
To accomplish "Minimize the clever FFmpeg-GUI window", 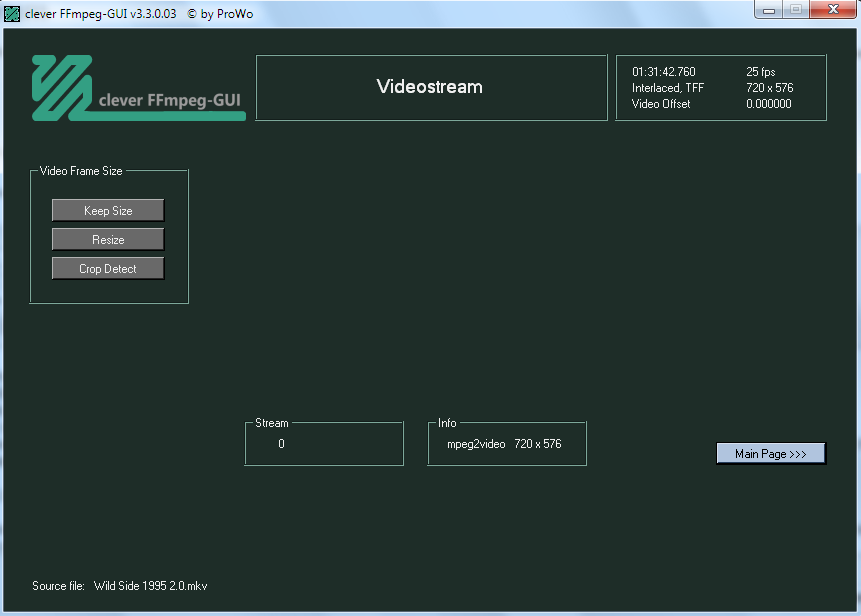I will coord(769,10).
